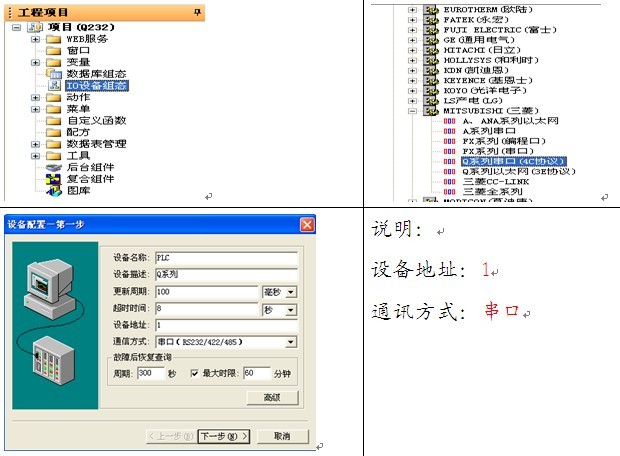Click the 自定义函数 folder icon

point(53,121)
